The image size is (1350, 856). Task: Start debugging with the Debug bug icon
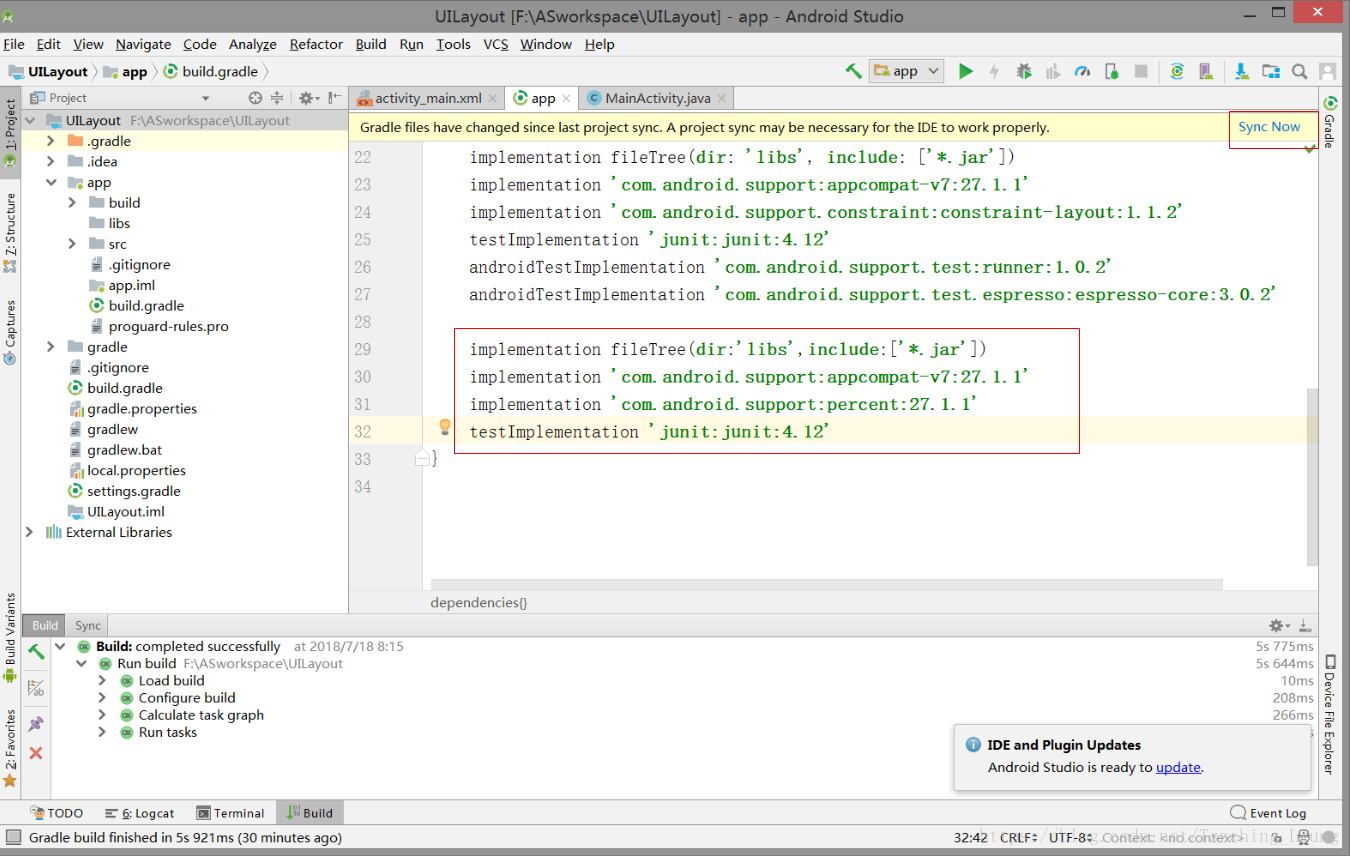pos(1024,71)
